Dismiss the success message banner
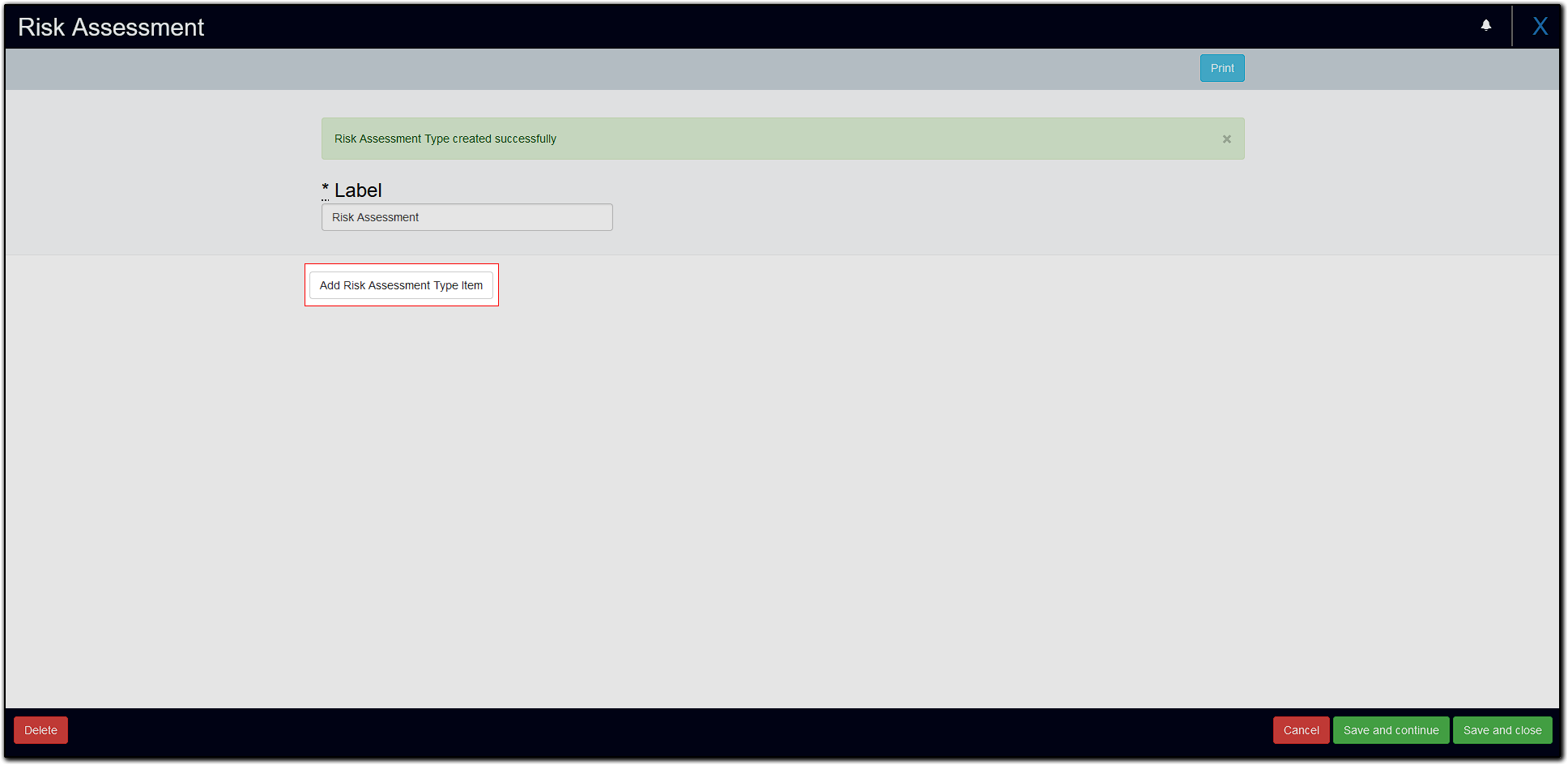The height and width of the screenshot is (765, 1568). click(1227, 139)
